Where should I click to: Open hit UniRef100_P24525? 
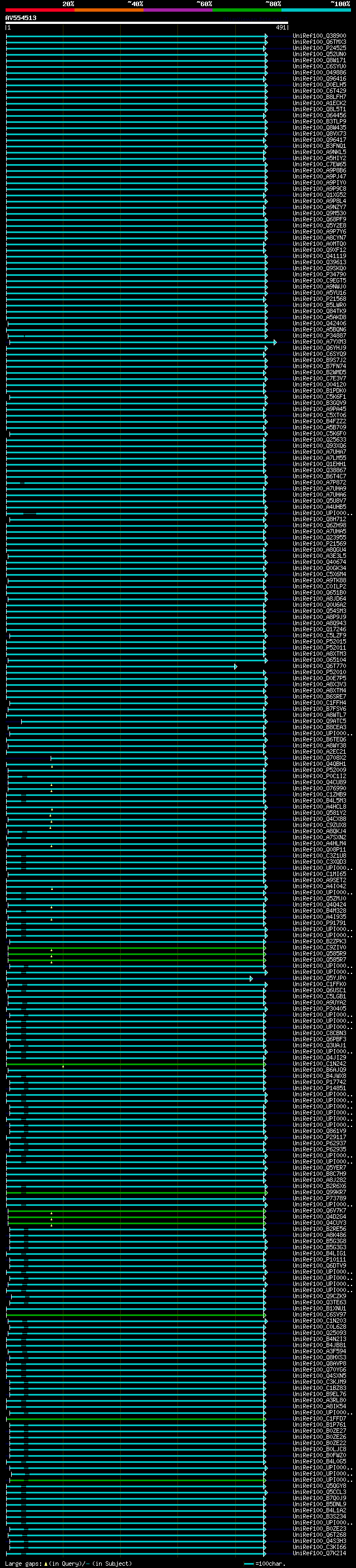pos(319,48)
